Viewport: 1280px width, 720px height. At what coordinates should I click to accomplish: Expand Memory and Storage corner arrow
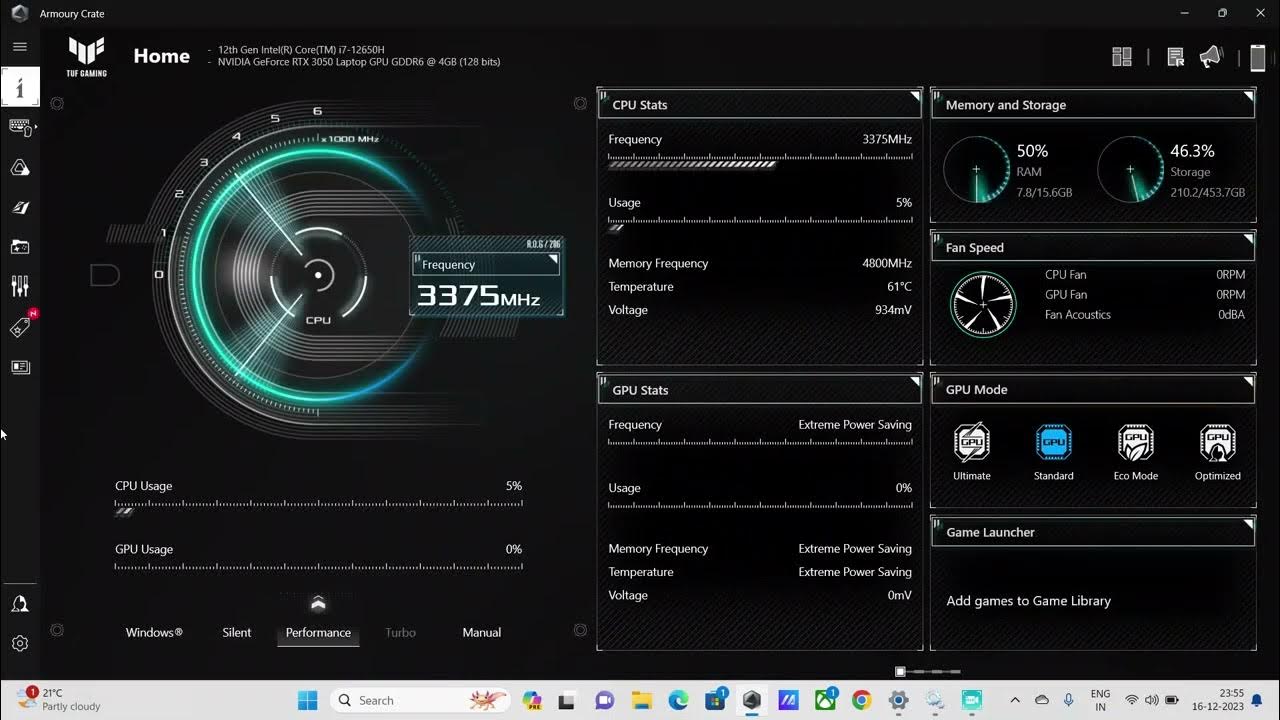tap(1248, 96)
